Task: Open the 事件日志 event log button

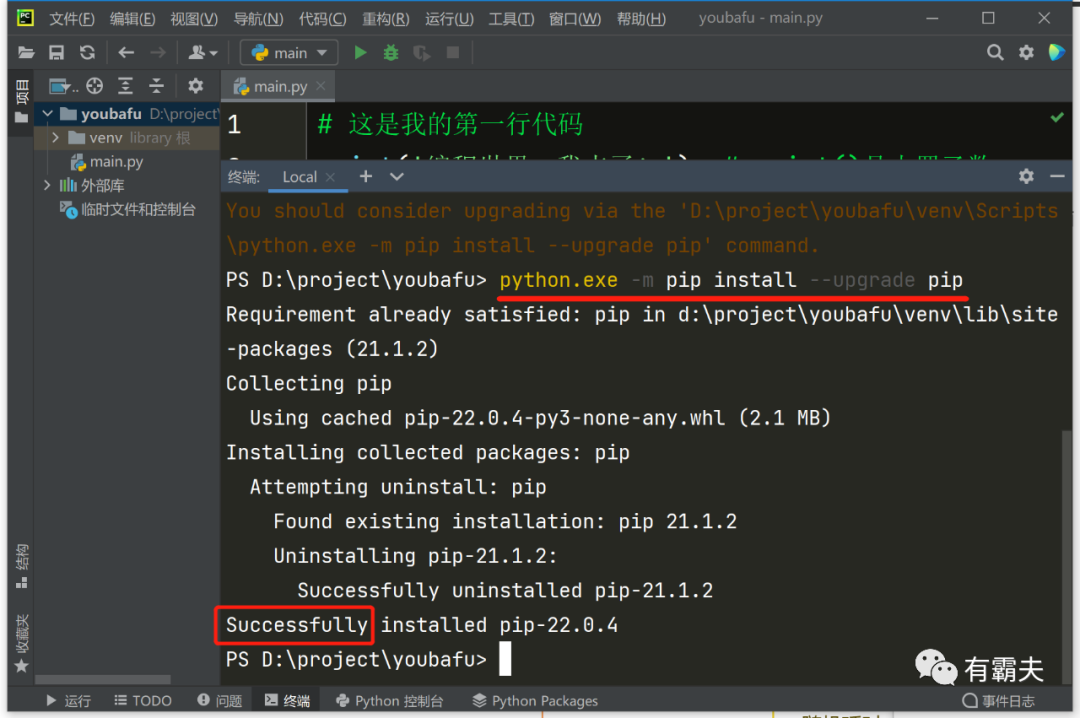Action: pyautogui.click(x=998, y=701)
